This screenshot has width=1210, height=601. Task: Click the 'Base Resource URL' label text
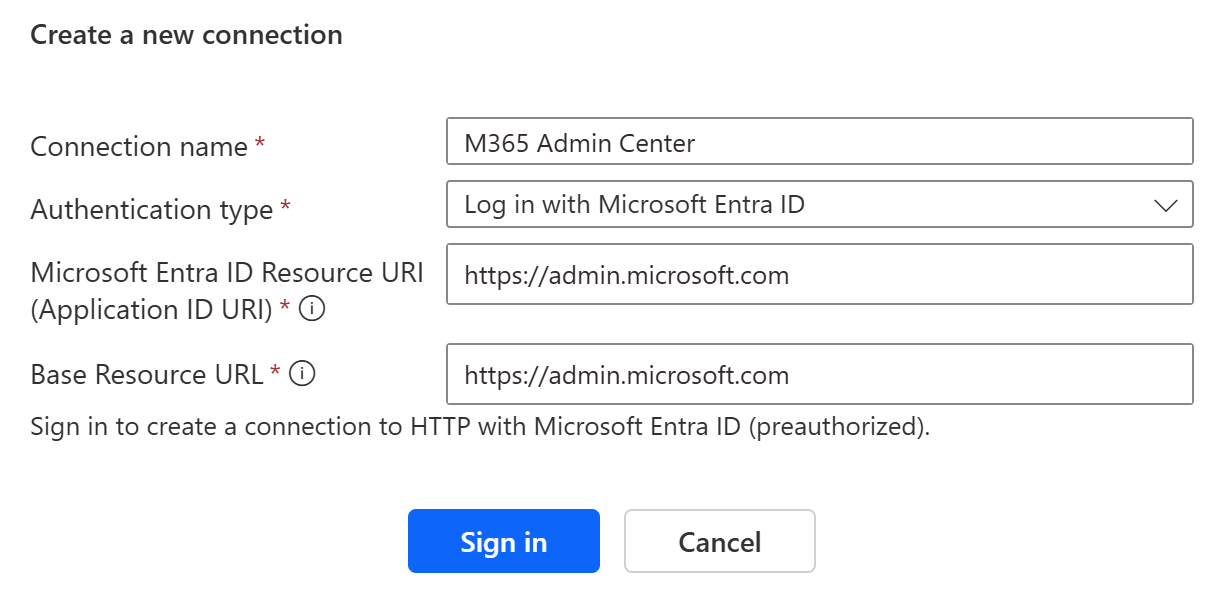pos(147,375)
